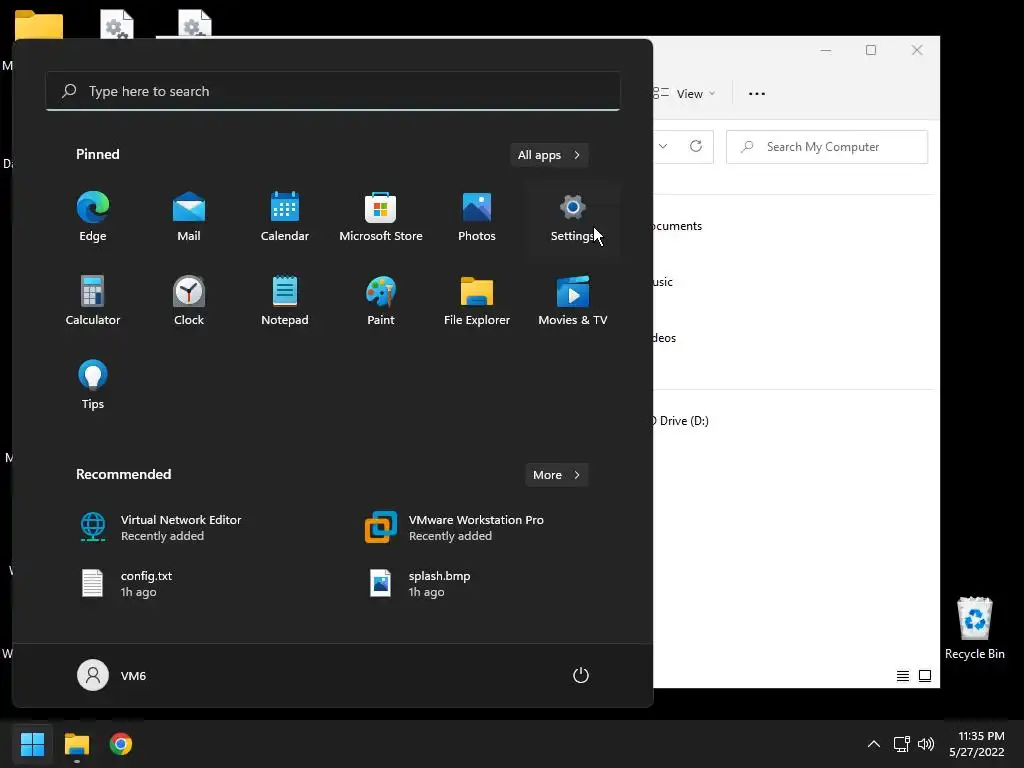This screenshot has width=1024, height=768.
Task: Launch the Paint app
Action: [381, 301]
